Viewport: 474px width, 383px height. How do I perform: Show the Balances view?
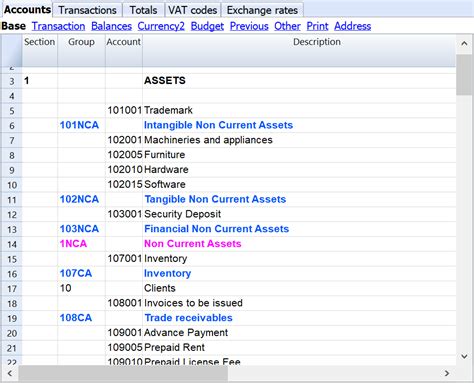click(x=111, y=26)
